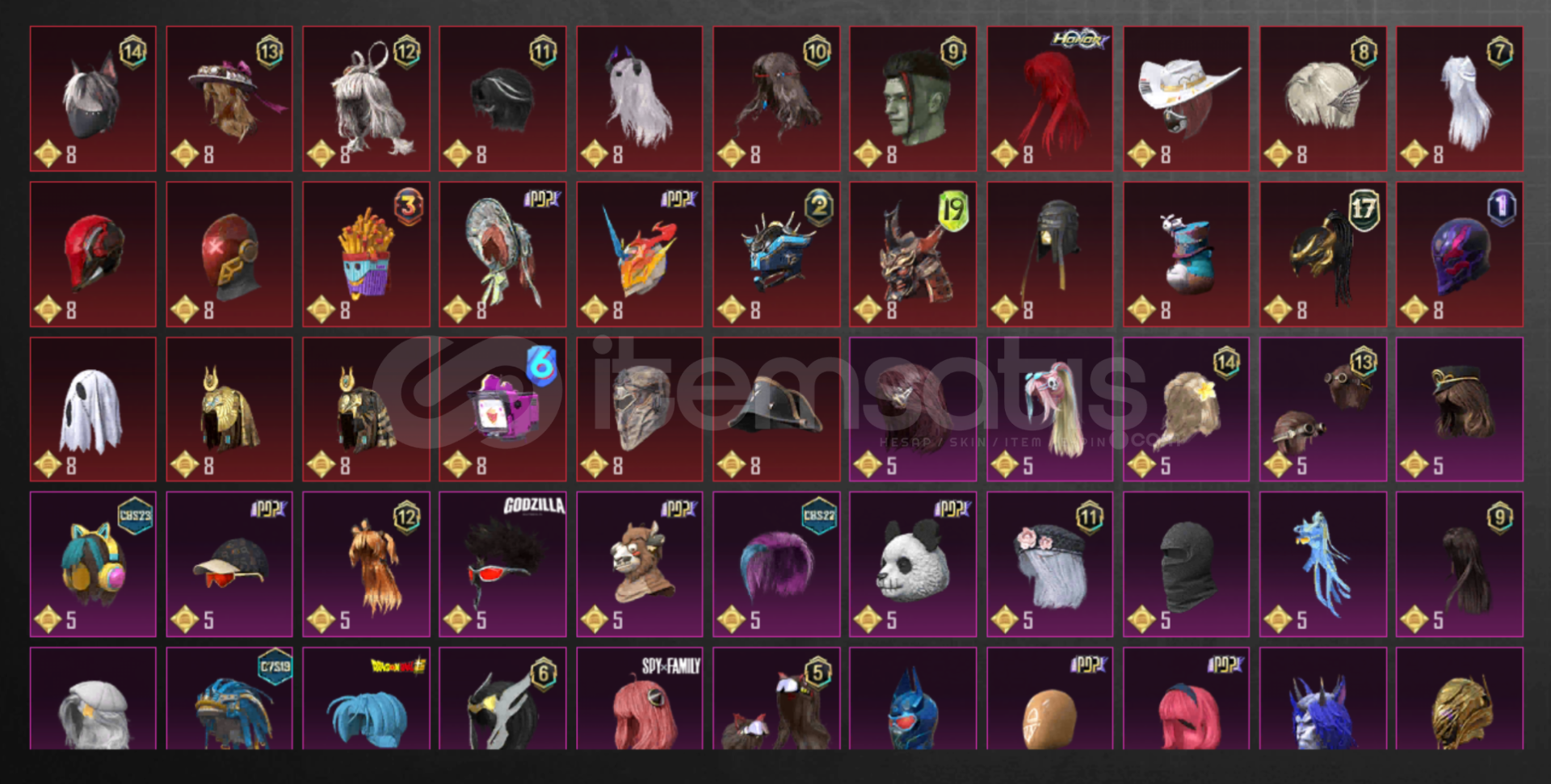Screen dimensions: 1551x784
Task: Select the purple and red mask tagged 1
Action: coord(1460,254)
